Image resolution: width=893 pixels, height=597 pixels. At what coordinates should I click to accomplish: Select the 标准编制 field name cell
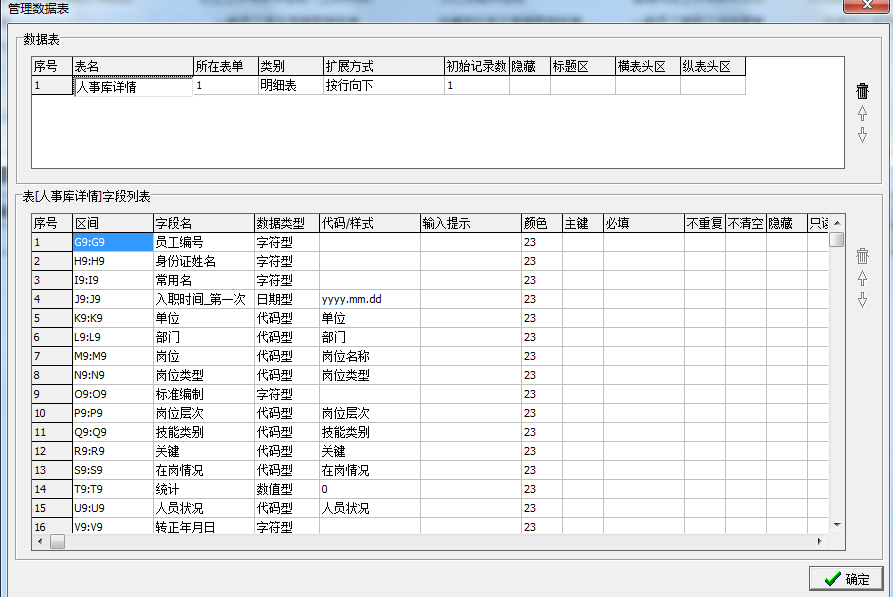[x=204, y=394]
